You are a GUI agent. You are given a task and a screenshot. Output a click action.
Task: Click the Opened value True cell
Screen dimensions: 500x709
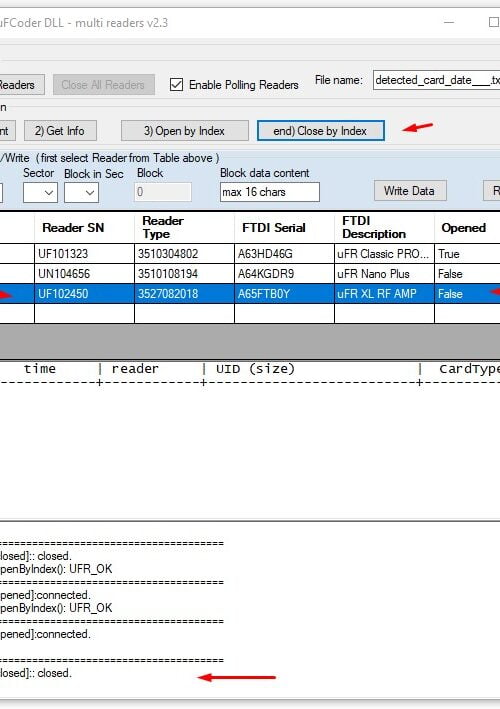click(x=467, y=254)
